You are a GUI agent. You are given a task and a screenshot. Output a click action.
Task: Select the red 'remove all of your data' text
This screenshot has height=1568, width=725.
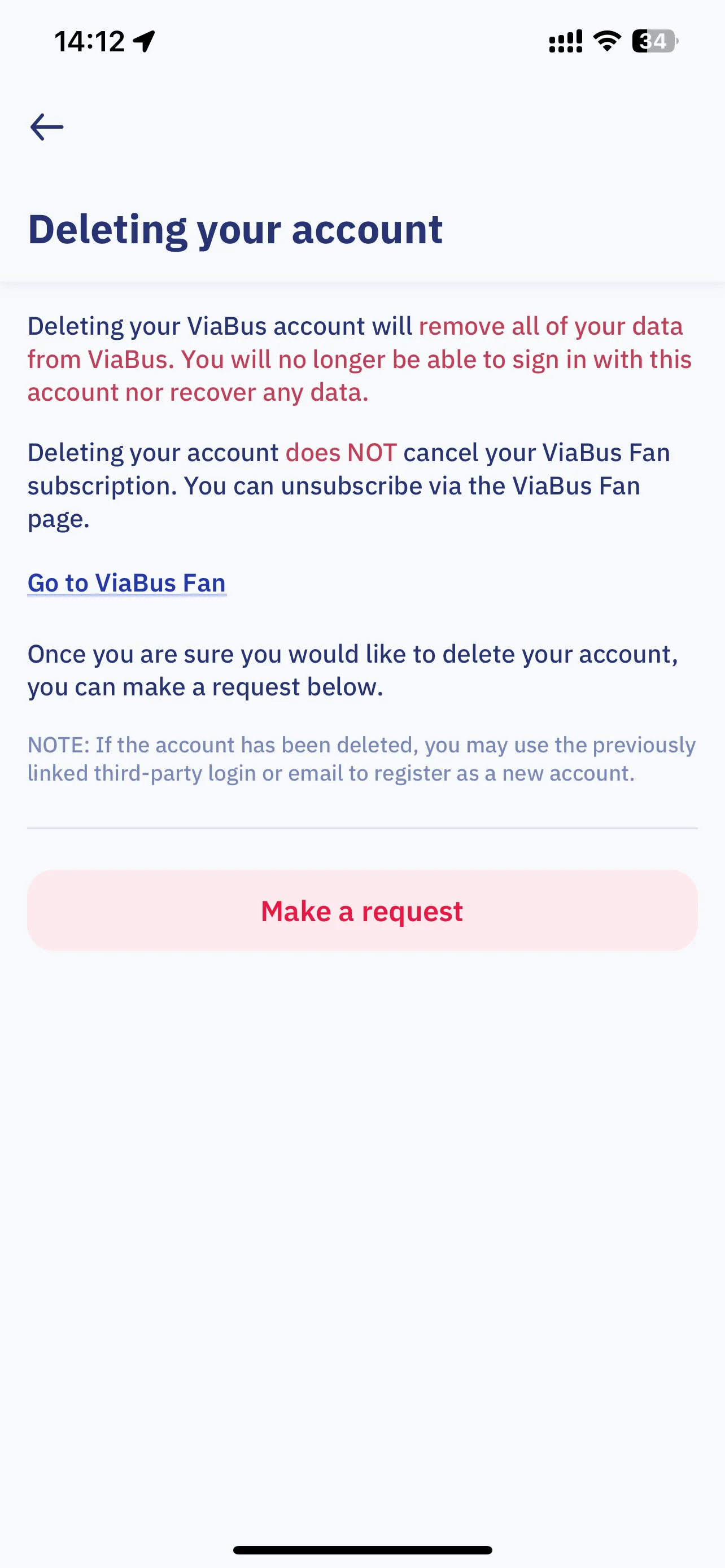click(x=551, y=326)
